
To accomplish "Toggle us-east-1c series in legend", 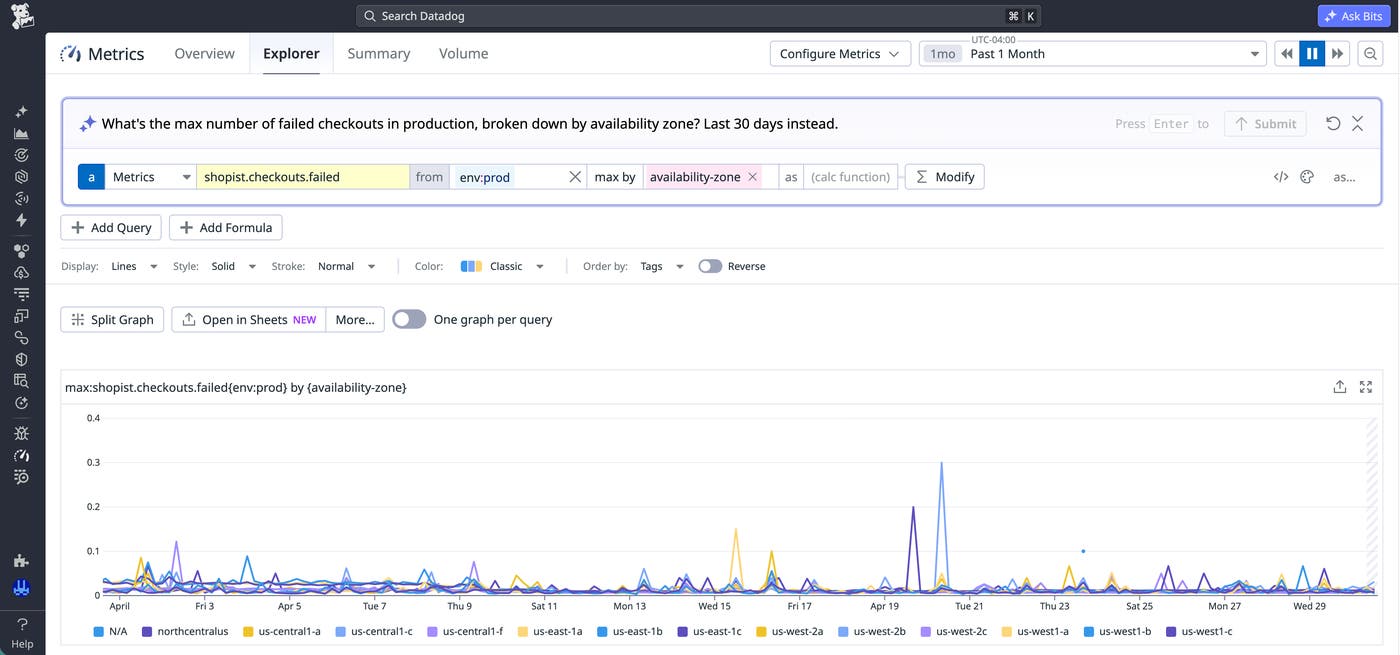I will coord(709,632).
